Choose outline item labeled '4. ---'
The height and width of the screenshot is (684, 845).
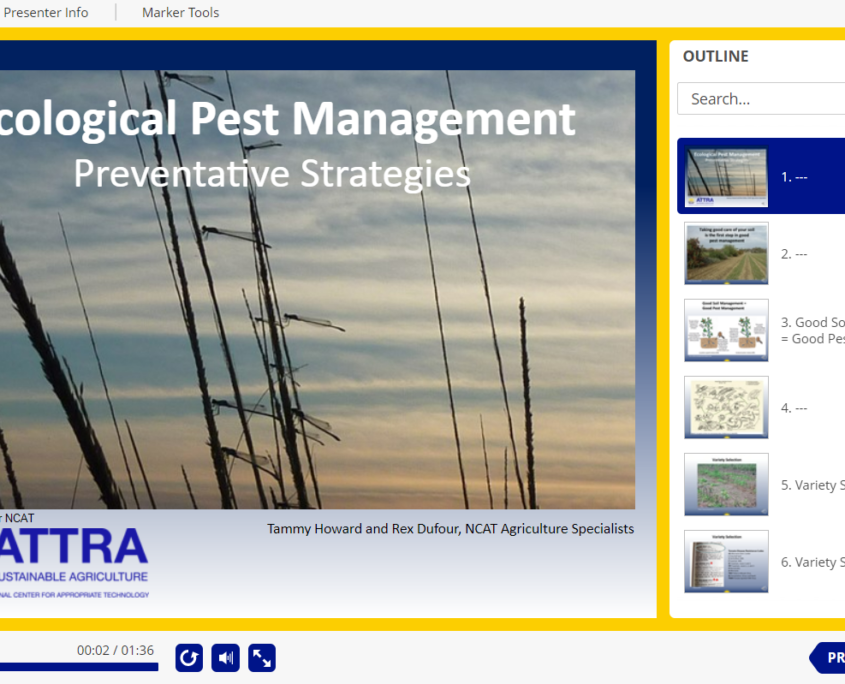[x=794, y=408]
